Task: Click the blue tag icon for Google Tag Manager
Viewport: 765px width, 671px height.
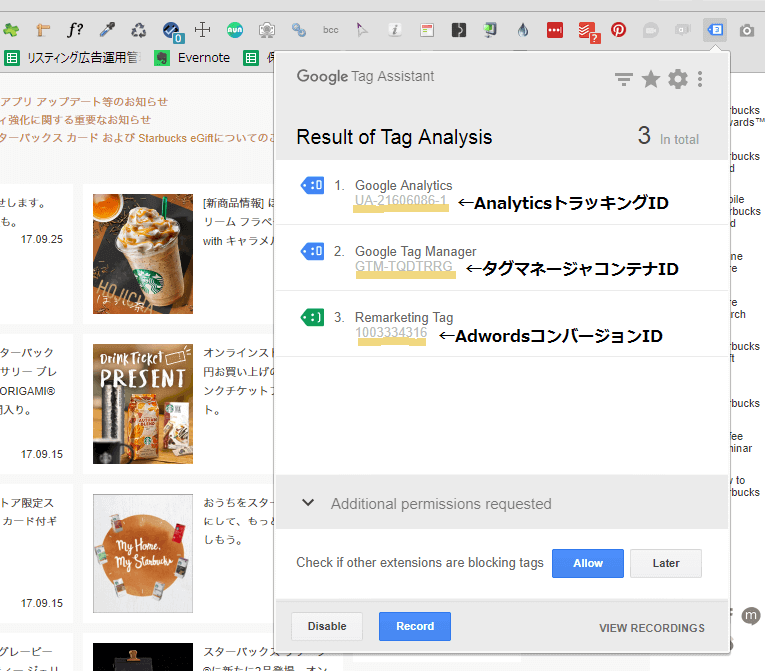Action: (312, 251)
